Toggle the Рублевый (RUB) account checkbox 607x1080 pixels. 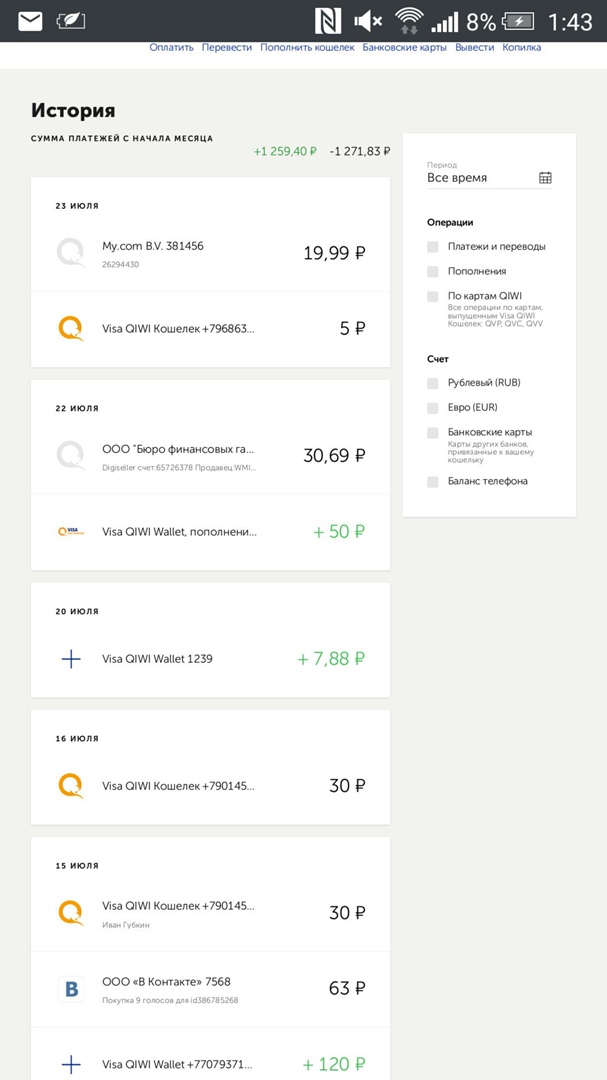tap(433, 383)
